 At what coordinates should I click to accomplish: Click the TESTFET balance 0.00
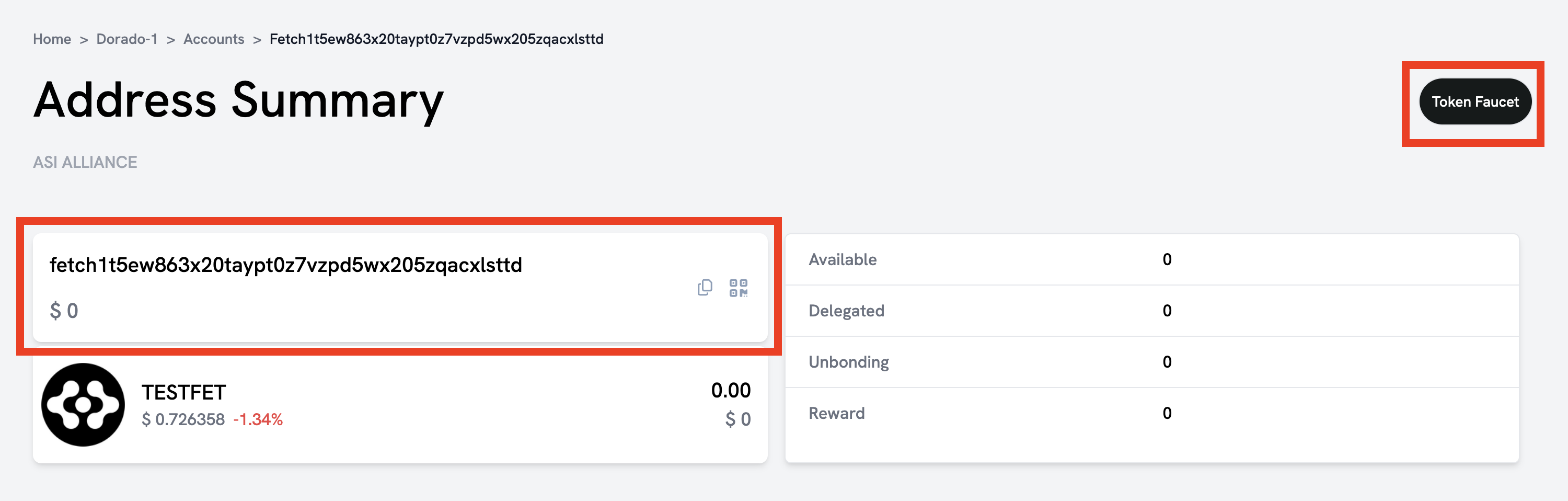coord(731,390)
